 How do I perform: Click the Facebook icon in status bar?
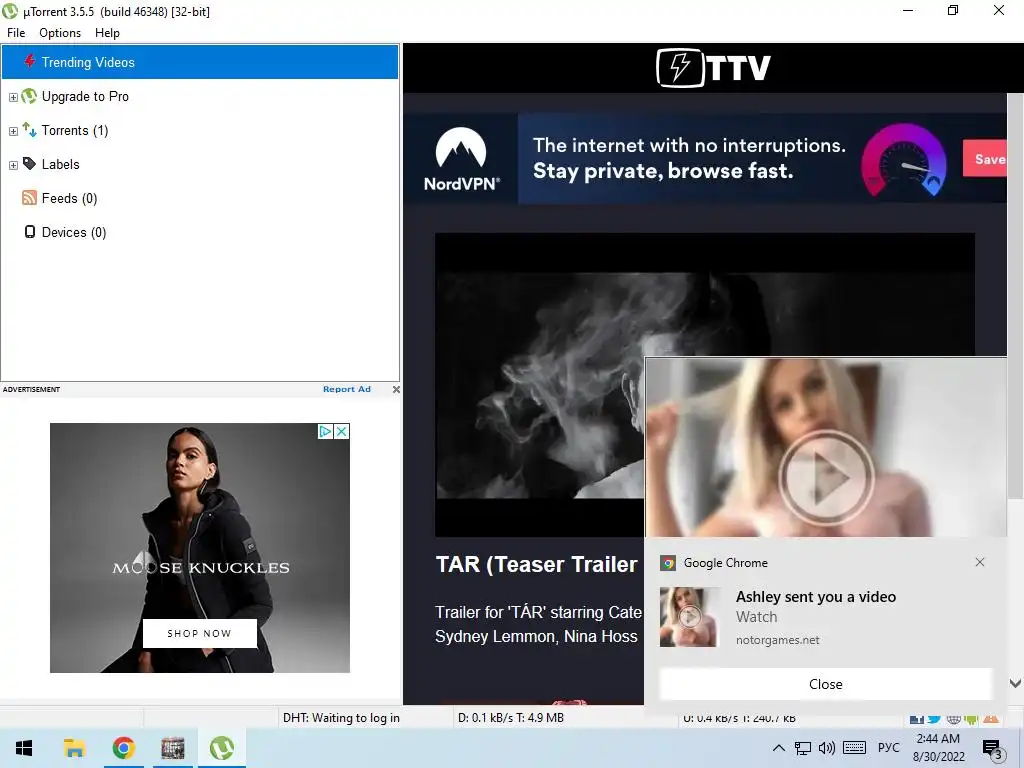(917, 718)
